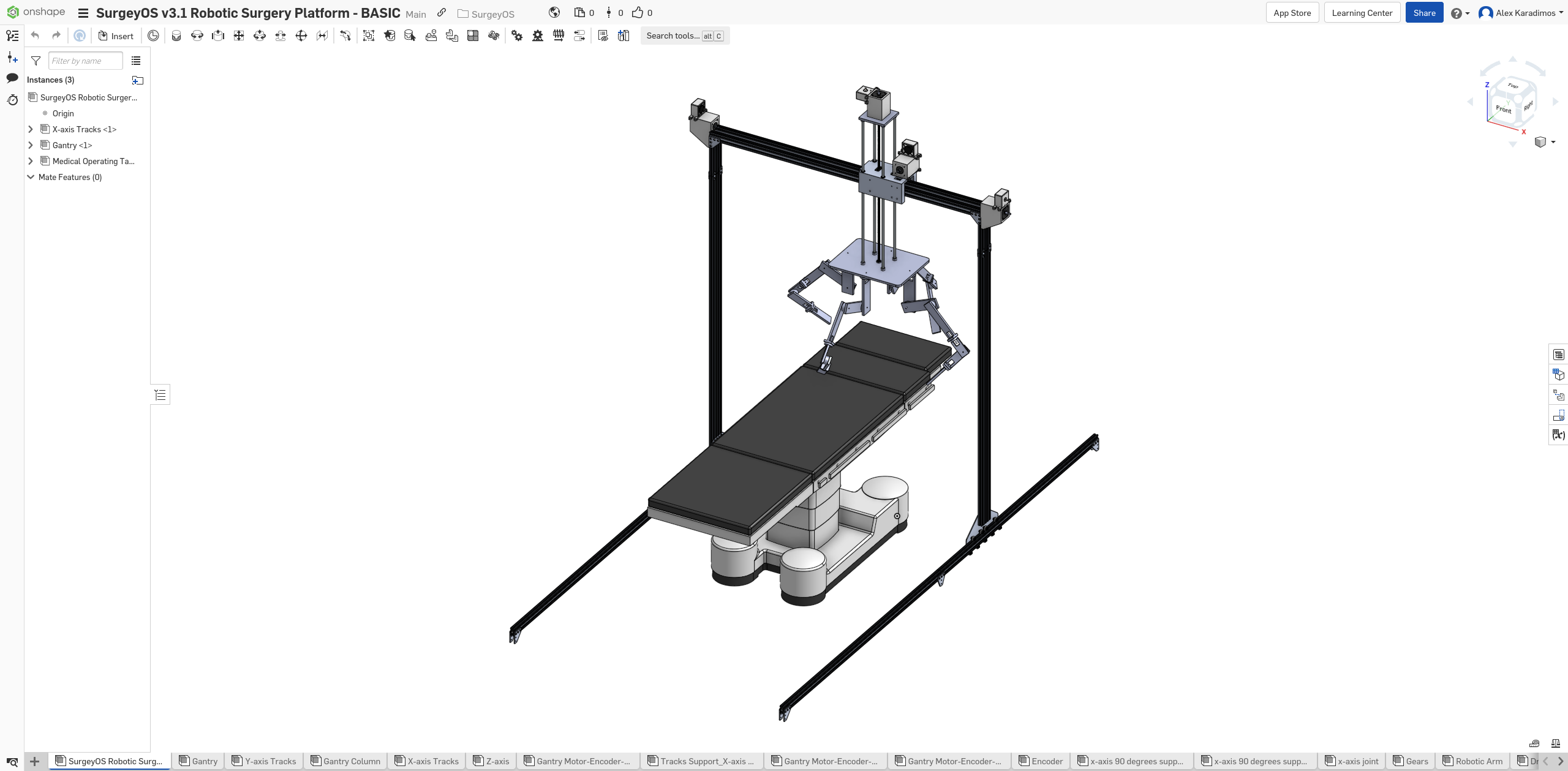Click the Search tools box
1568x771 pixels.
tap(685, 36)
